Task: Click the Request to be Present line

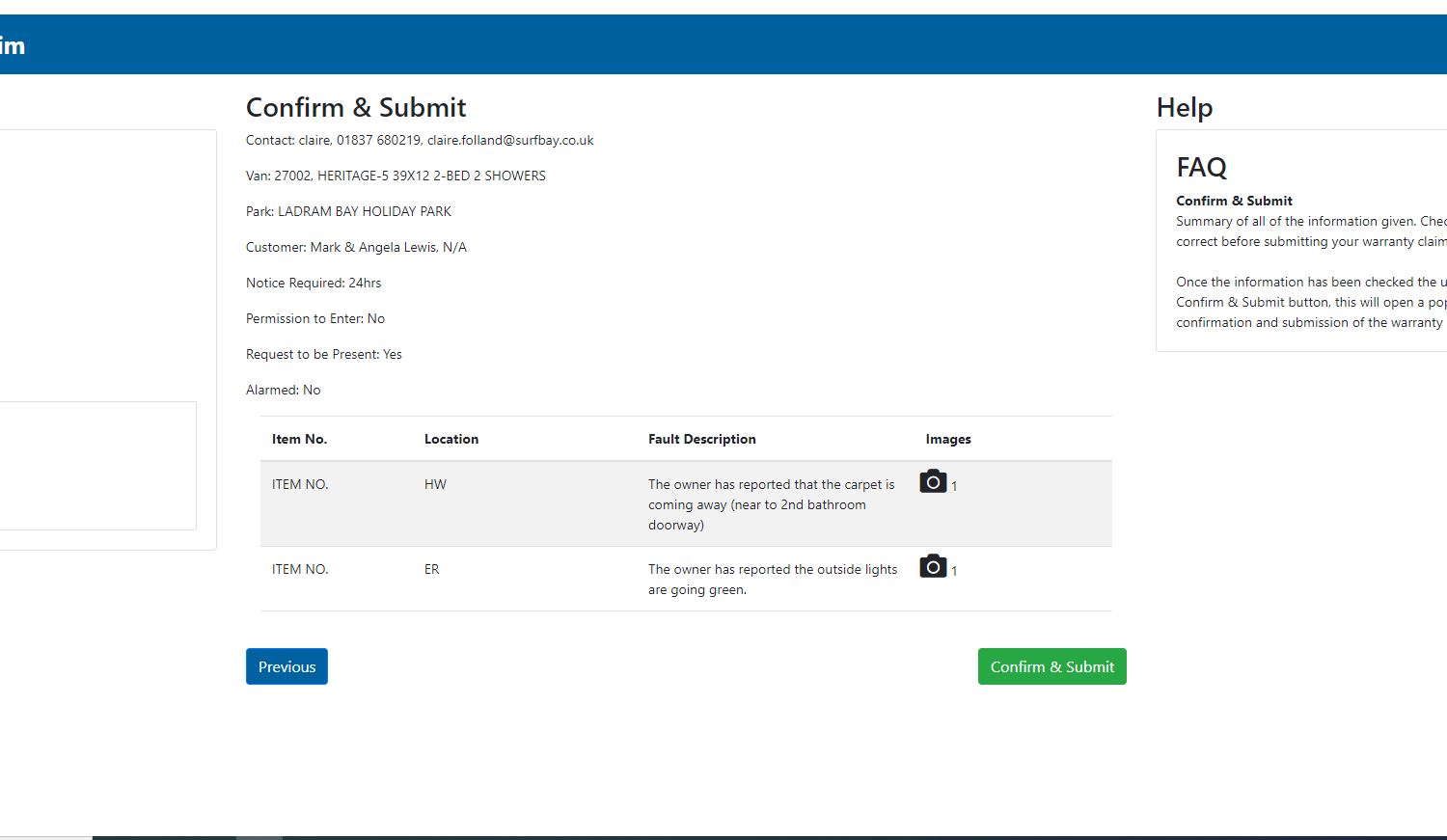Action: click(x=324, y=354)
